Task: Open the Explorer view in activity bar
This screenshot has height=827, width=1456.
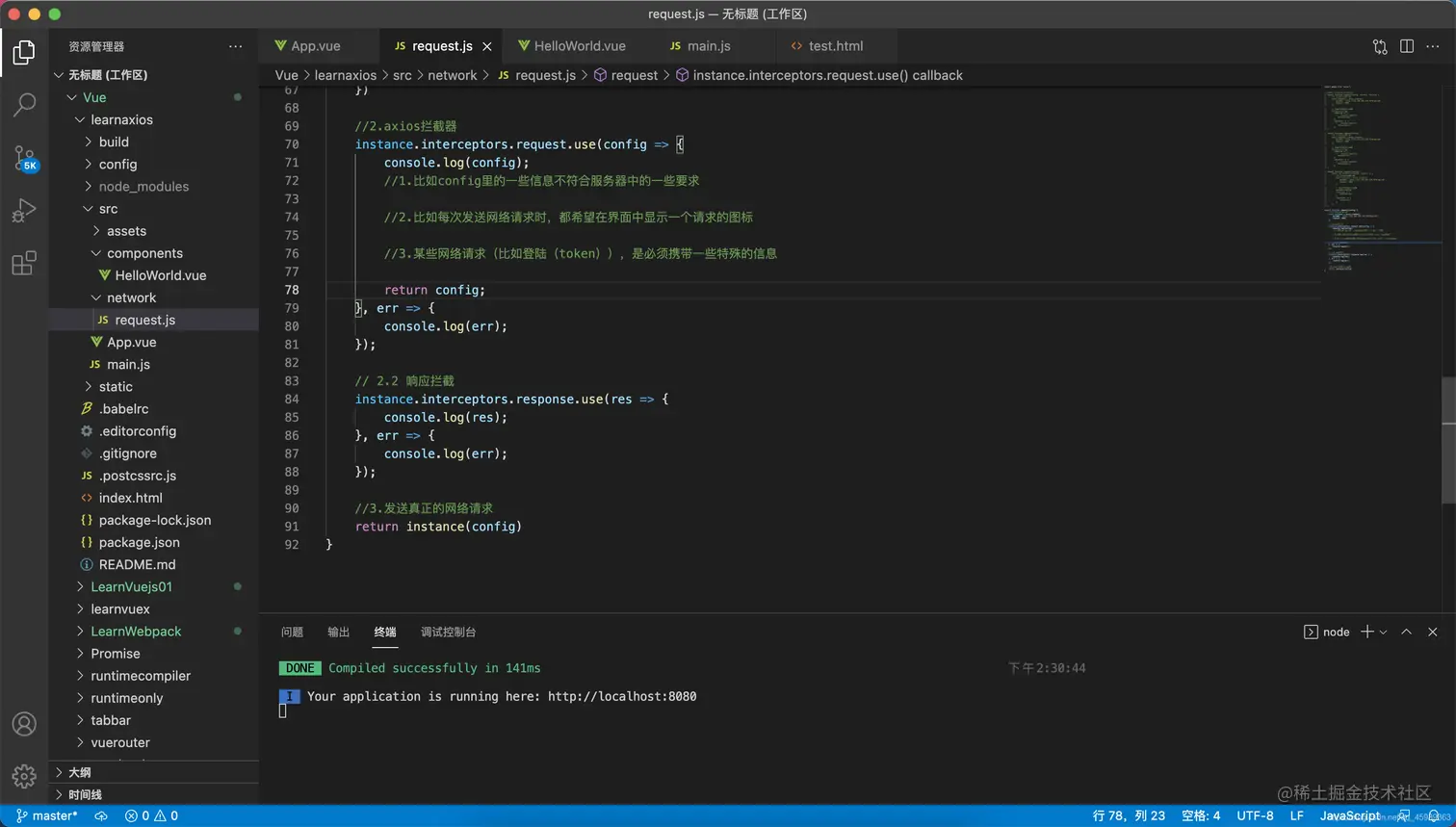Action: [24, 52]
